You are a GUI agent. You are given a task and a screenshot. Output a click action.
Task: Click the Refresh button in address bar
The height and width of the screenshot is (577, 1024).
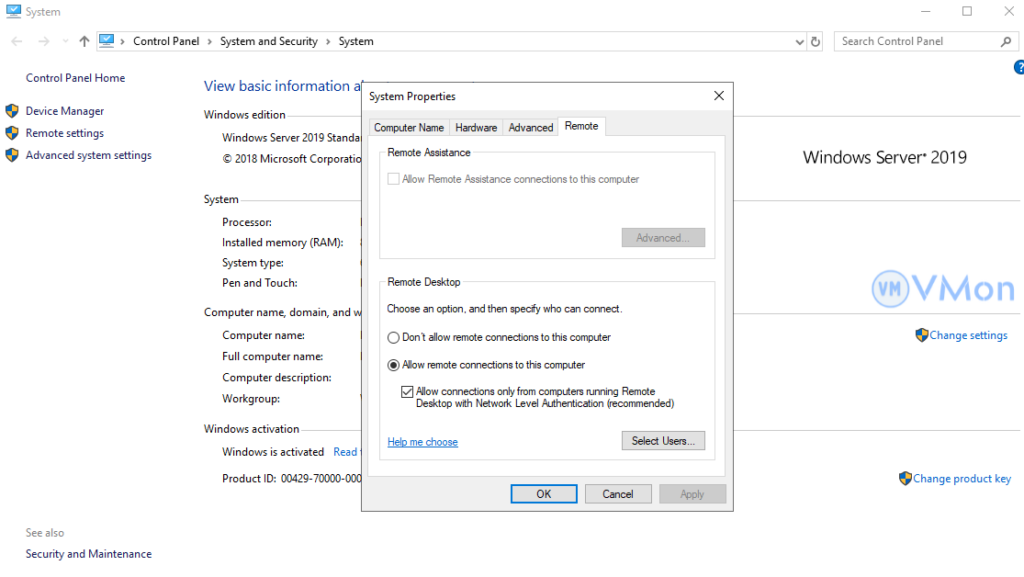[x=815, y=42]
